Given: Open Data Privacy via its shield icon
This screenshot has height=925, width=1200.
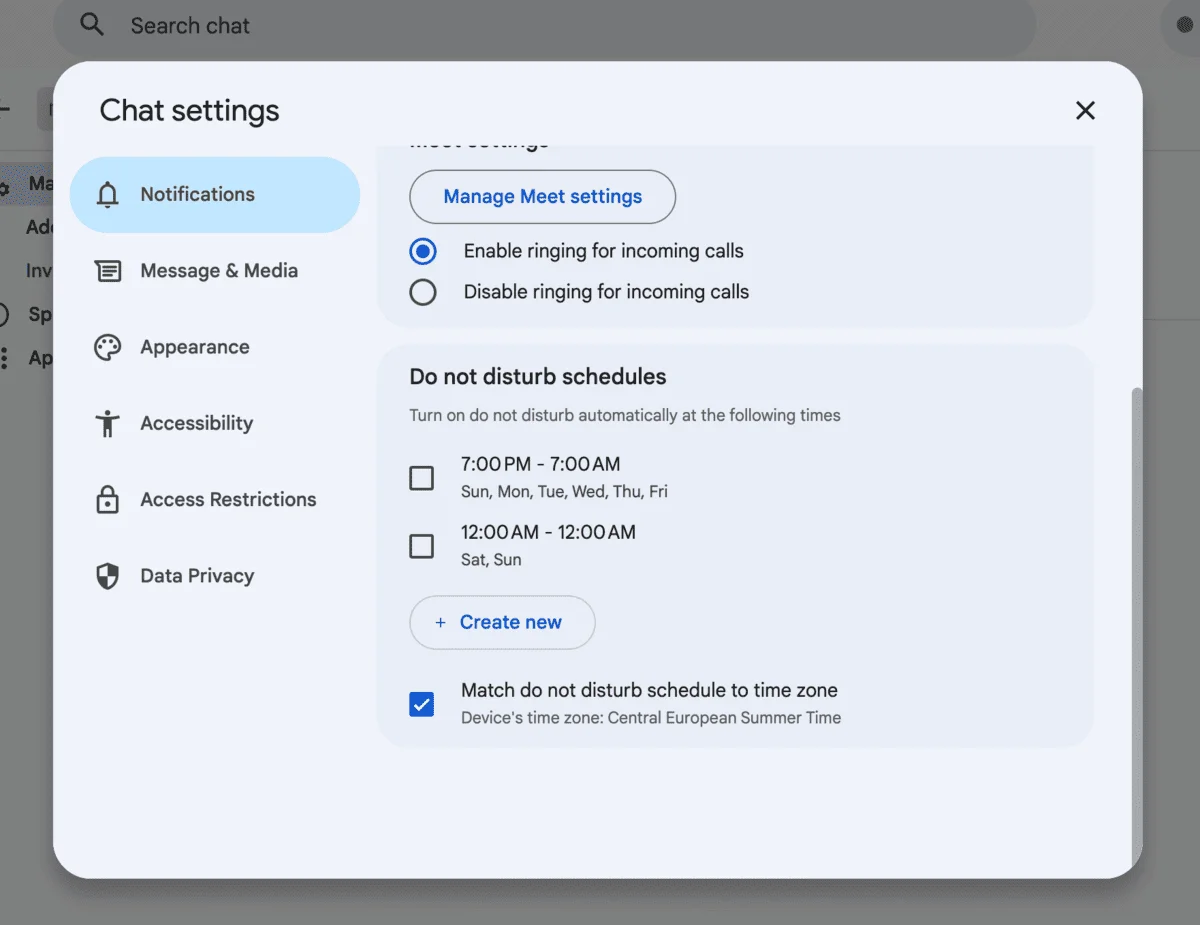Looking at the screenshot, I should [108, 575].
